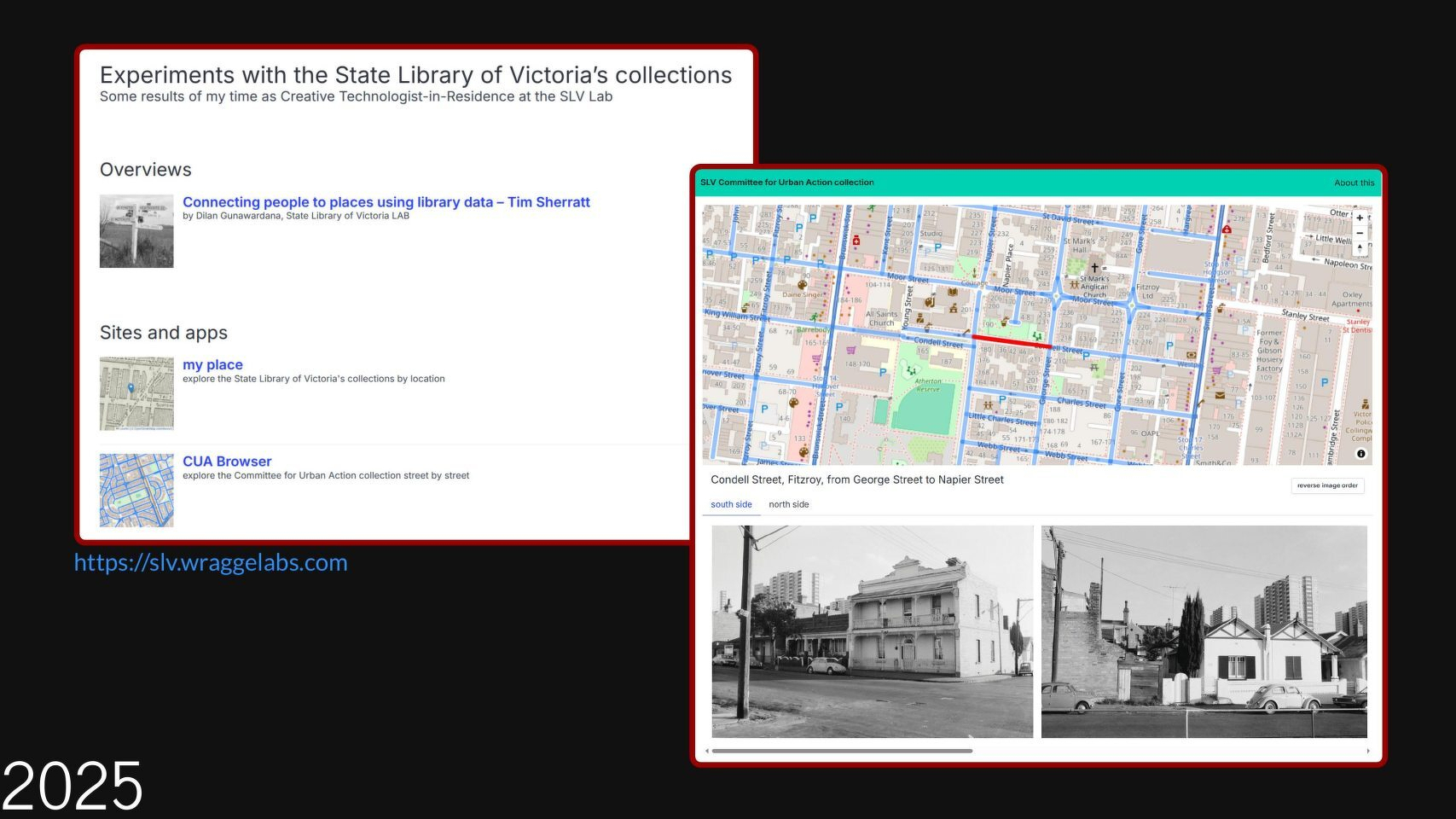Open the 'my place' app link
The height and width of the screenshot is (819, 1456).
(212, 364)
